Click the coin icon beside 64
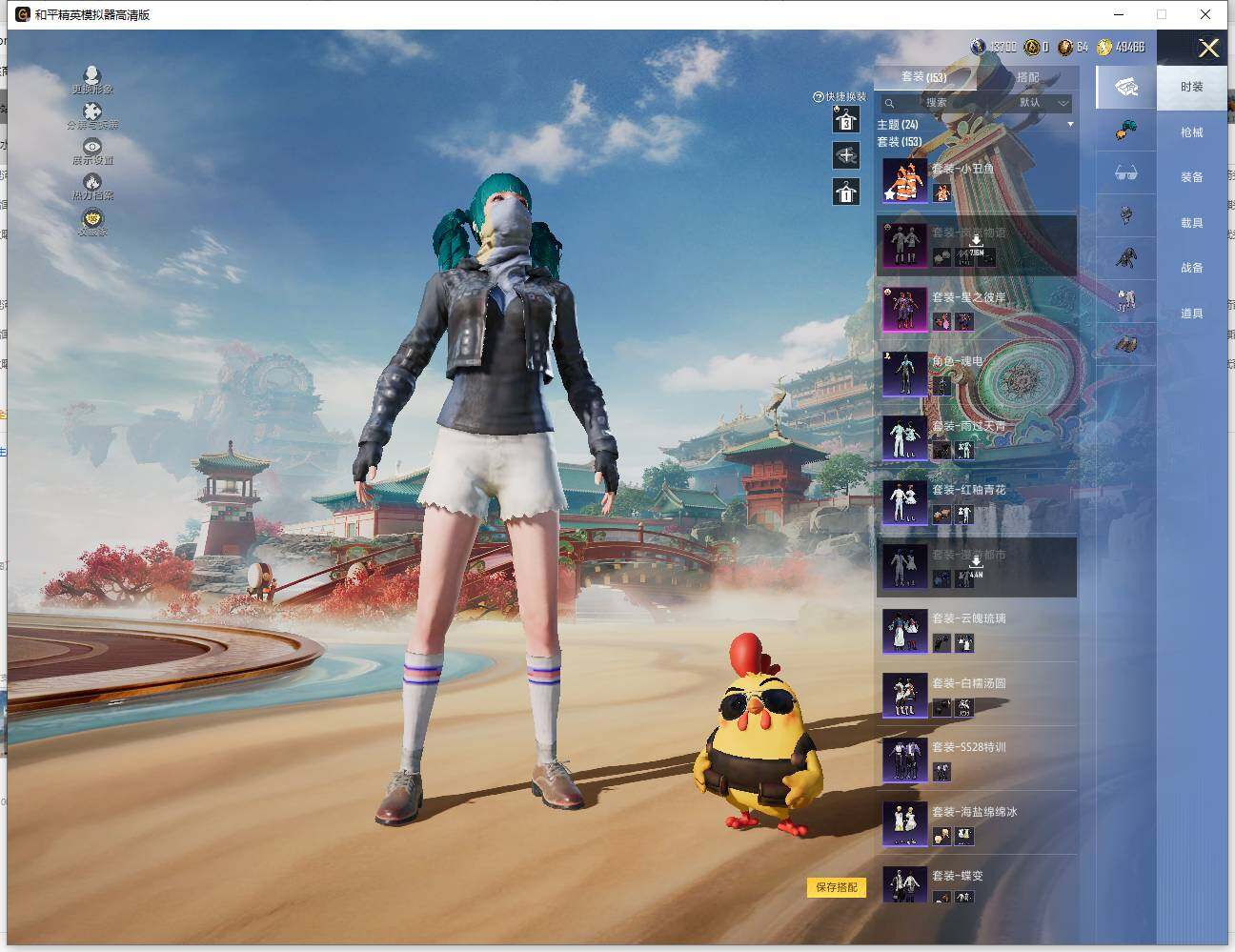Image resolution: width=1235 pixels, height=952 pixels. click(1065, 47)
